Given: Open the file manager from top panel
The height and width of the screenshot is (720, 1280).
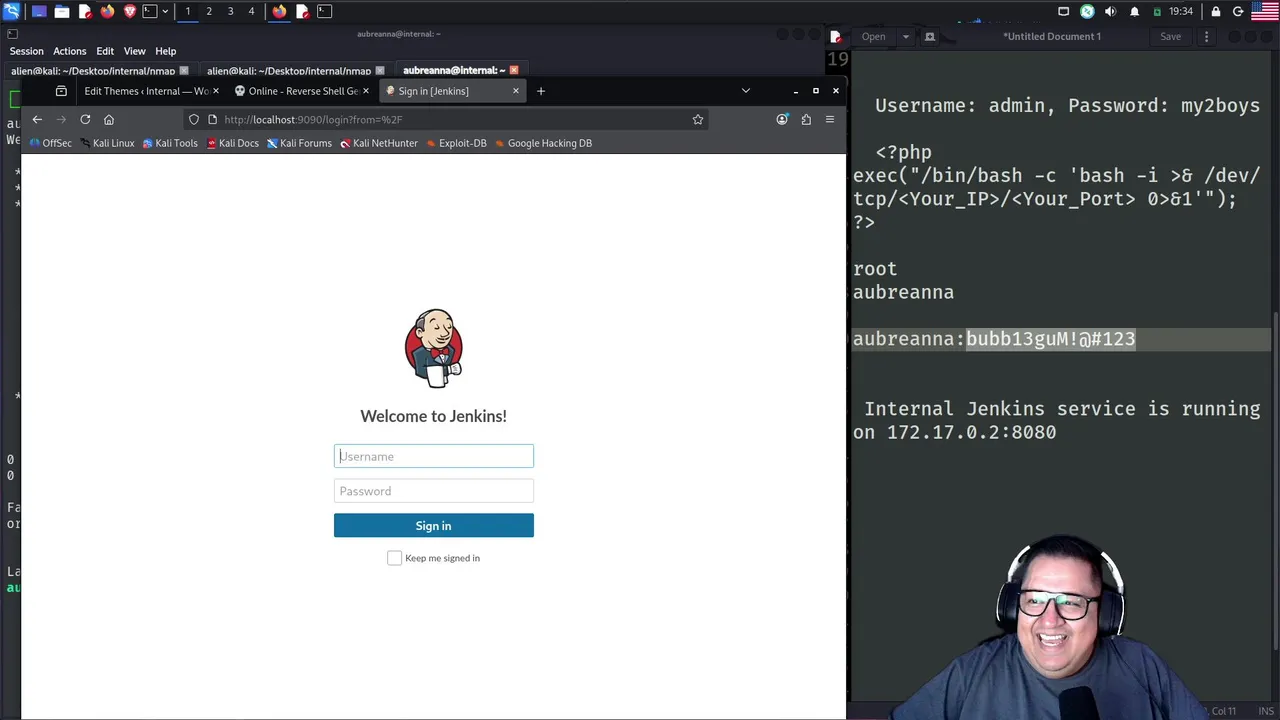Looking at the screenshot, I should click(x=61, y=11).
